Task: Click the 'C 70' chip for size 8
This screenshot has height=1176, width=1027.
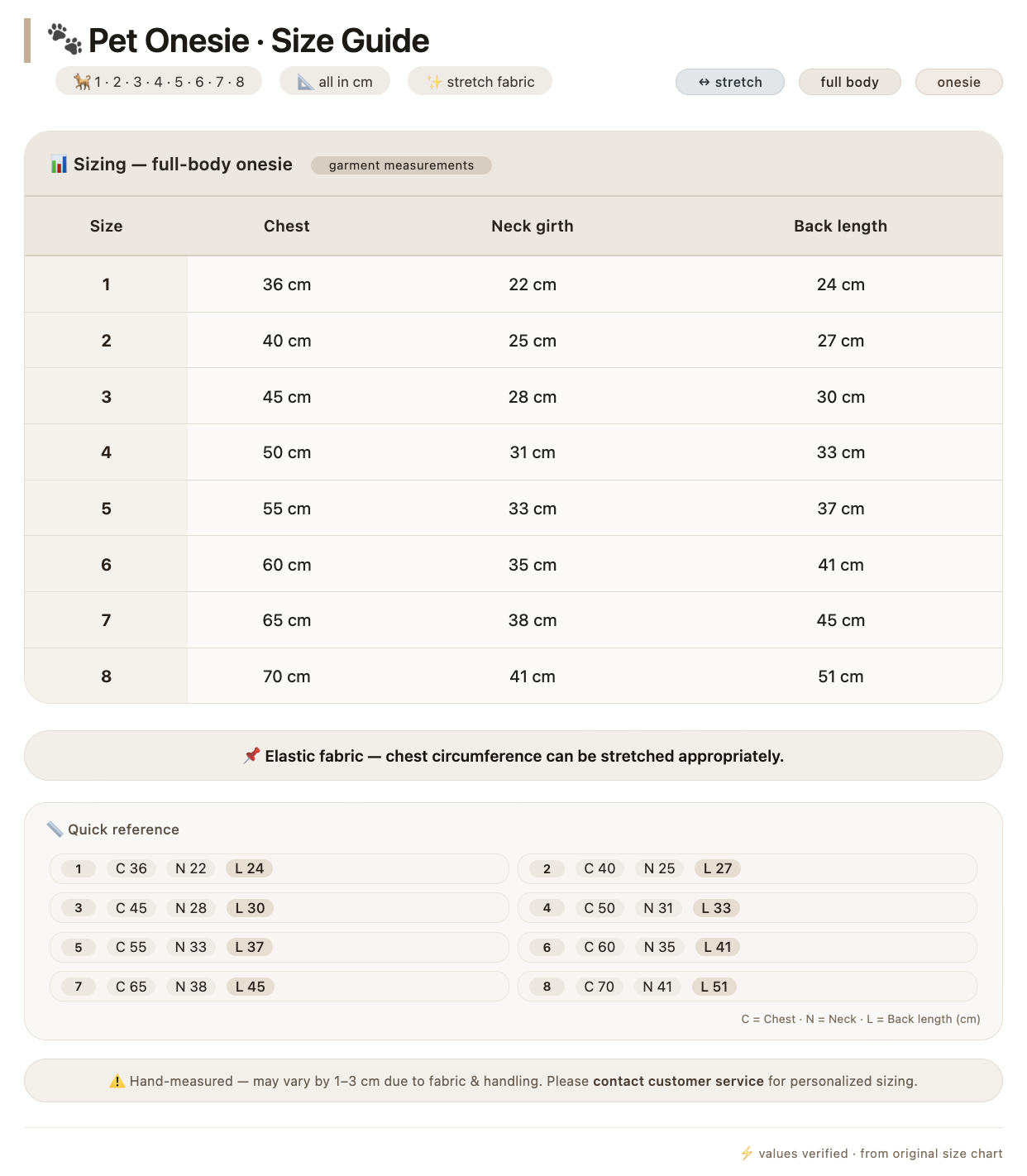Action: (x=599, y=987)
